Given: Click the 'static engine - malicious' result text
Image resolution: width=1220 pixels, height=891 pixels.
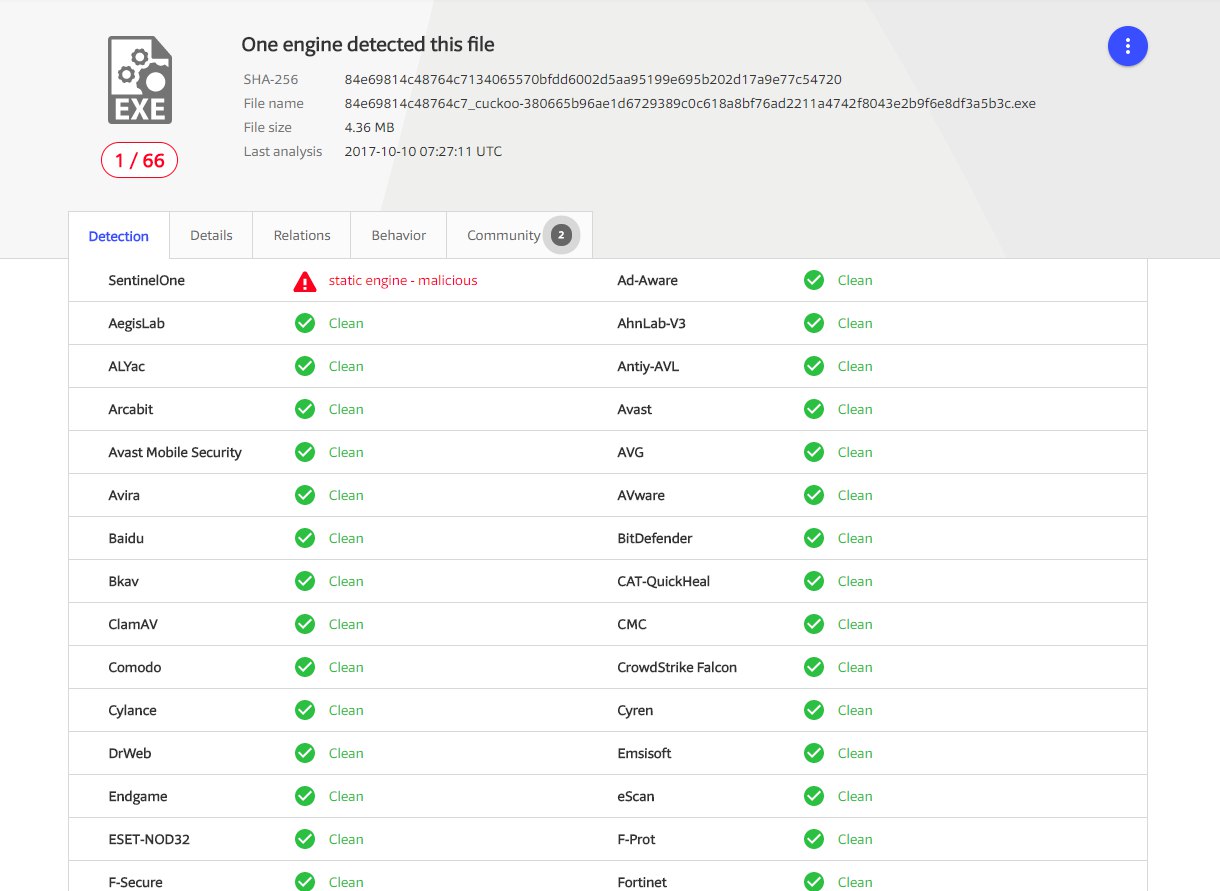Looking at the screenshot, I should [x=403, y=281].
